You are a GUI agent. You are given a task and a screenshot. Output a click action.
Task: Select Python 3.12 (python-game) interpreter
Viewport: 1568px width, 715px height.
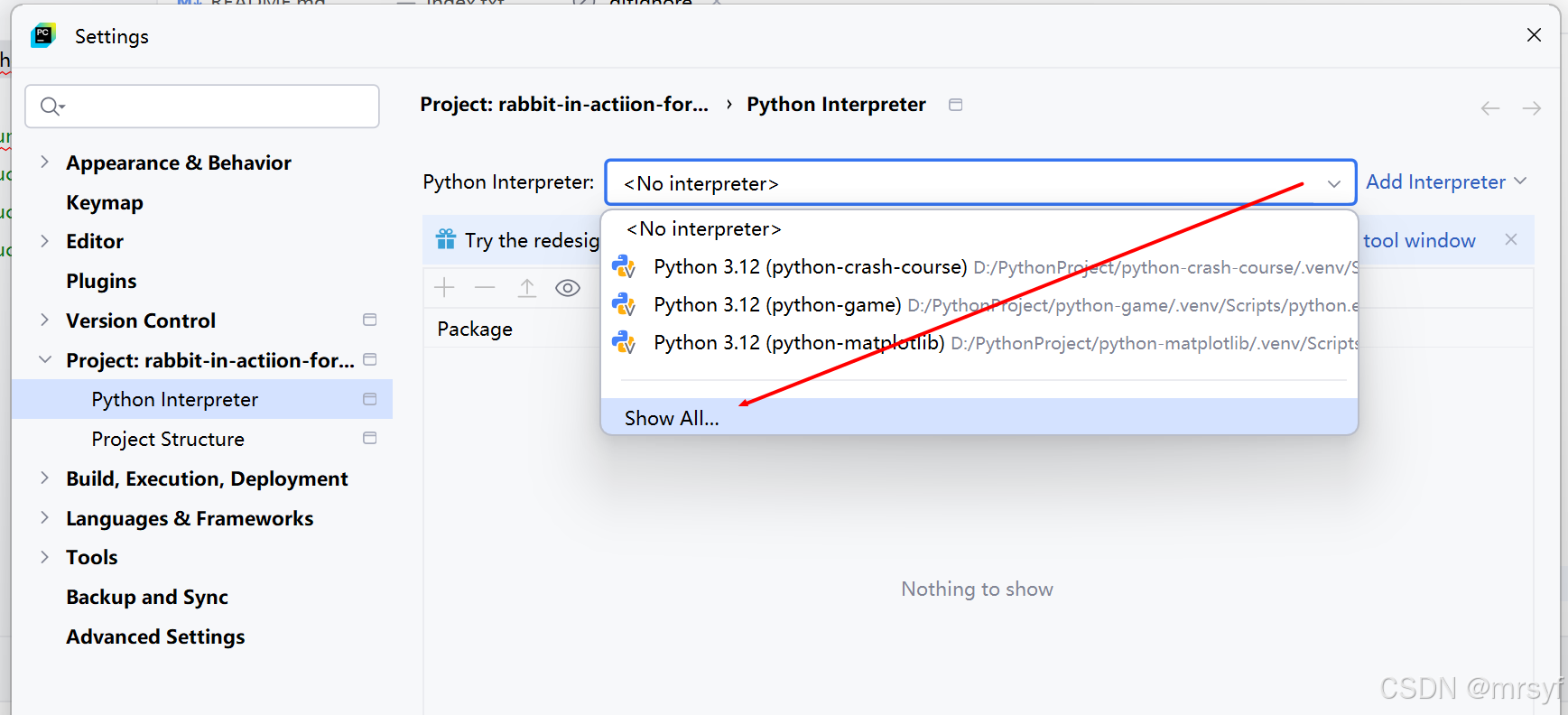tap(979, 305)
